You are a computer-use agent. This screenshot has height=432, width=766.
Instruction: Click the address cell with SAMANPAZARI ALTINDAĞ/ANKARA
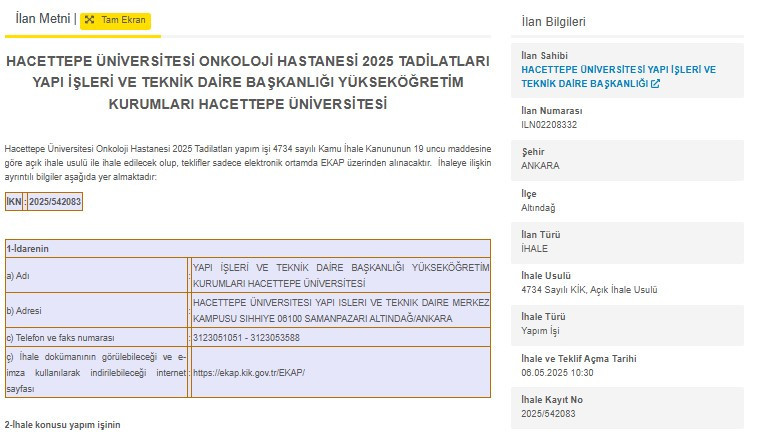[340, 310]
